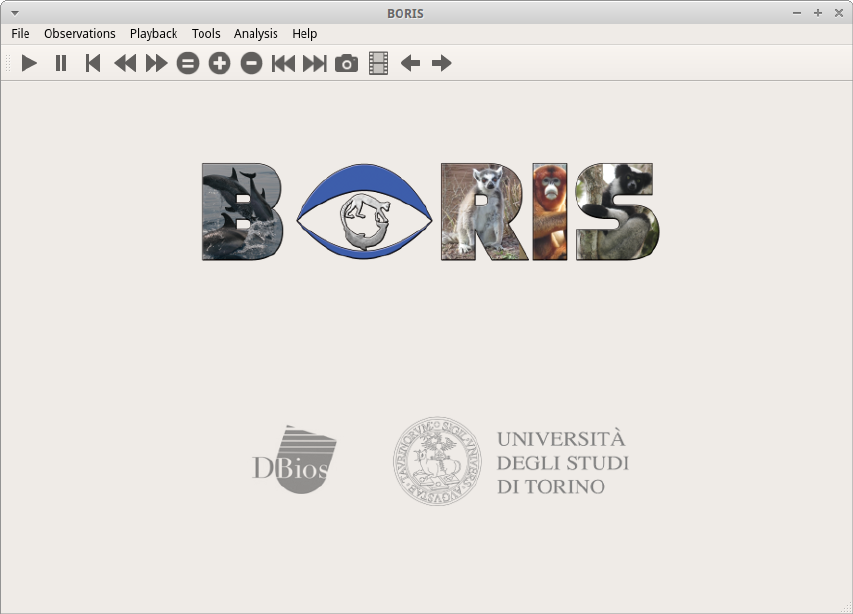Go to next media file
853x614 pixels.
pos(315,63)
